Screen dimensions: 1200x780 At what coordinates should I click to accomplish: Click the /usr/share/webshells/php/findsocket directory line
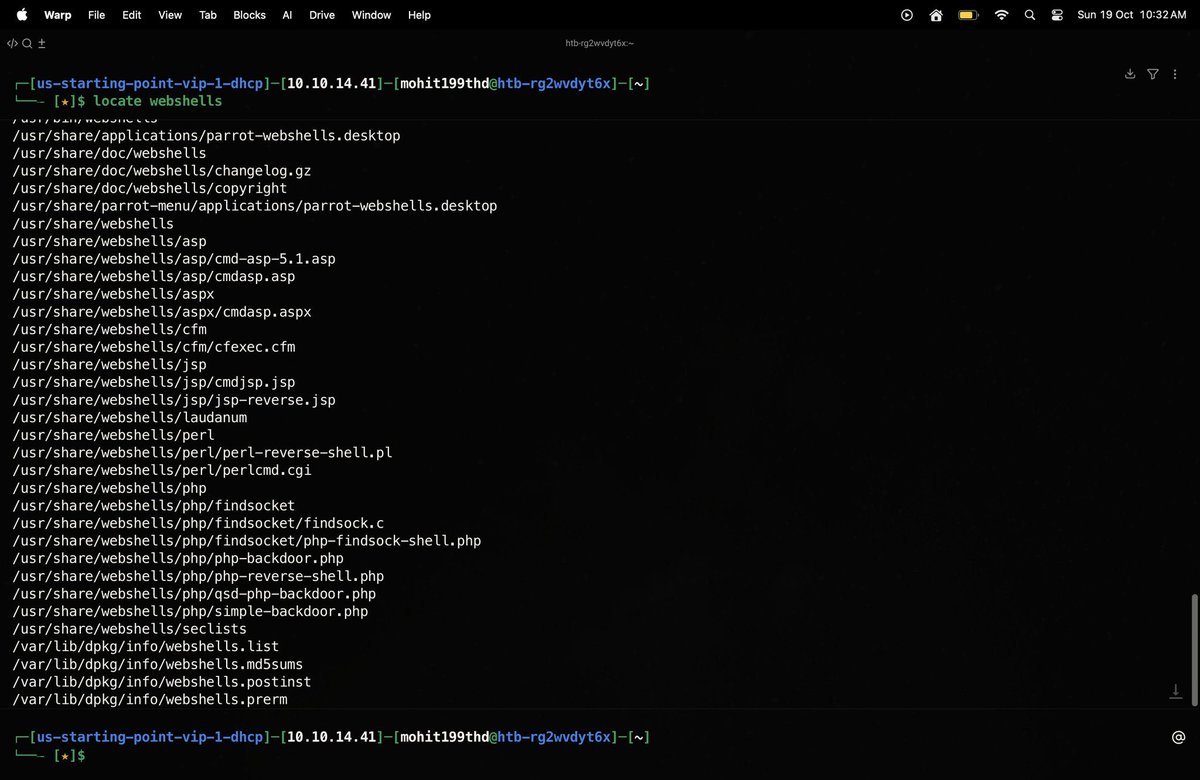[x=154, y=506]
